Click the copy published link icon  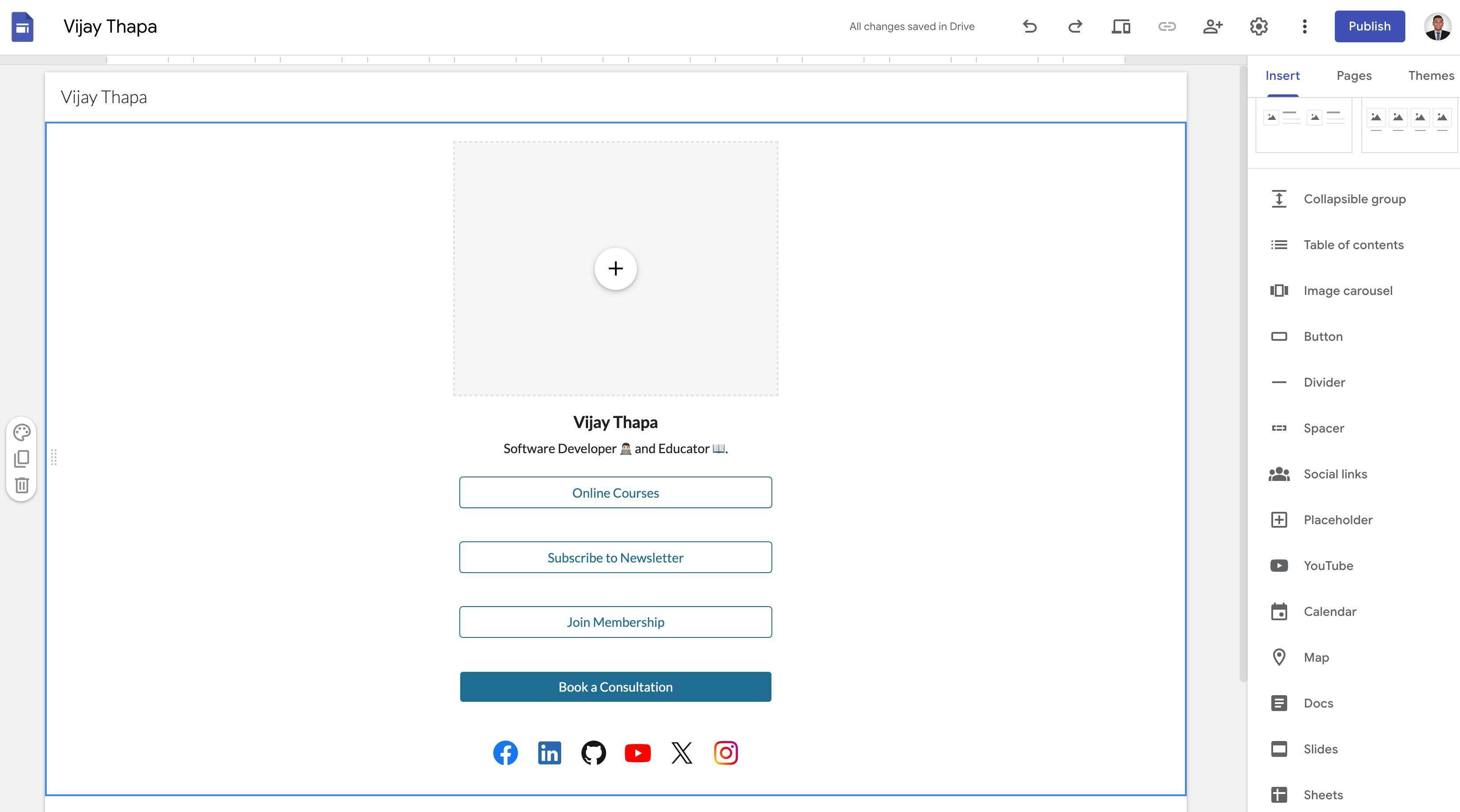pos(1167,26)
